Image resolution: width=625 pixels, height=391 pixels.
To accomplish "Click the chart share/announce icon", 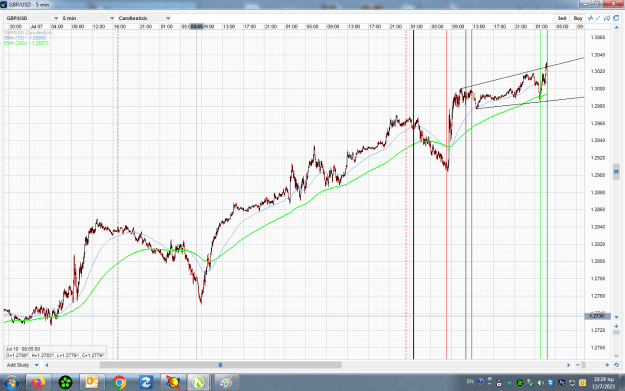I will (607, 18).
